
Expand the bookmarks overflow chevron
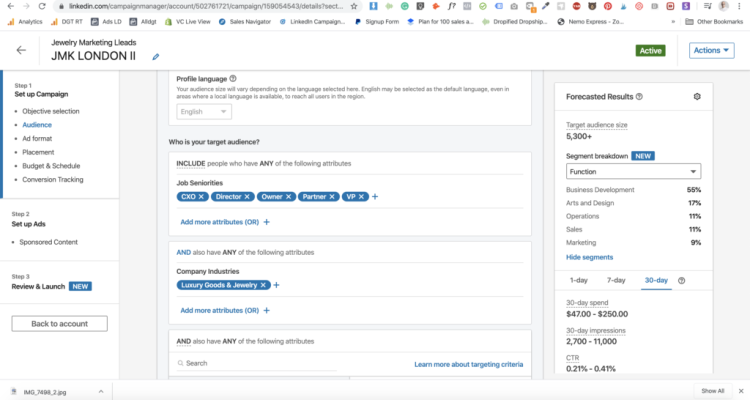[673, 22]
